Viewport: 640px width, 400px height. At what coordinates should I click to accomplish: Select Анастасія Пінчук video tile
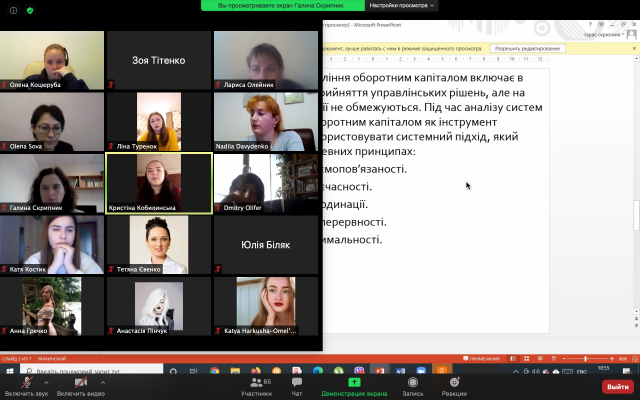coord(159,307)
